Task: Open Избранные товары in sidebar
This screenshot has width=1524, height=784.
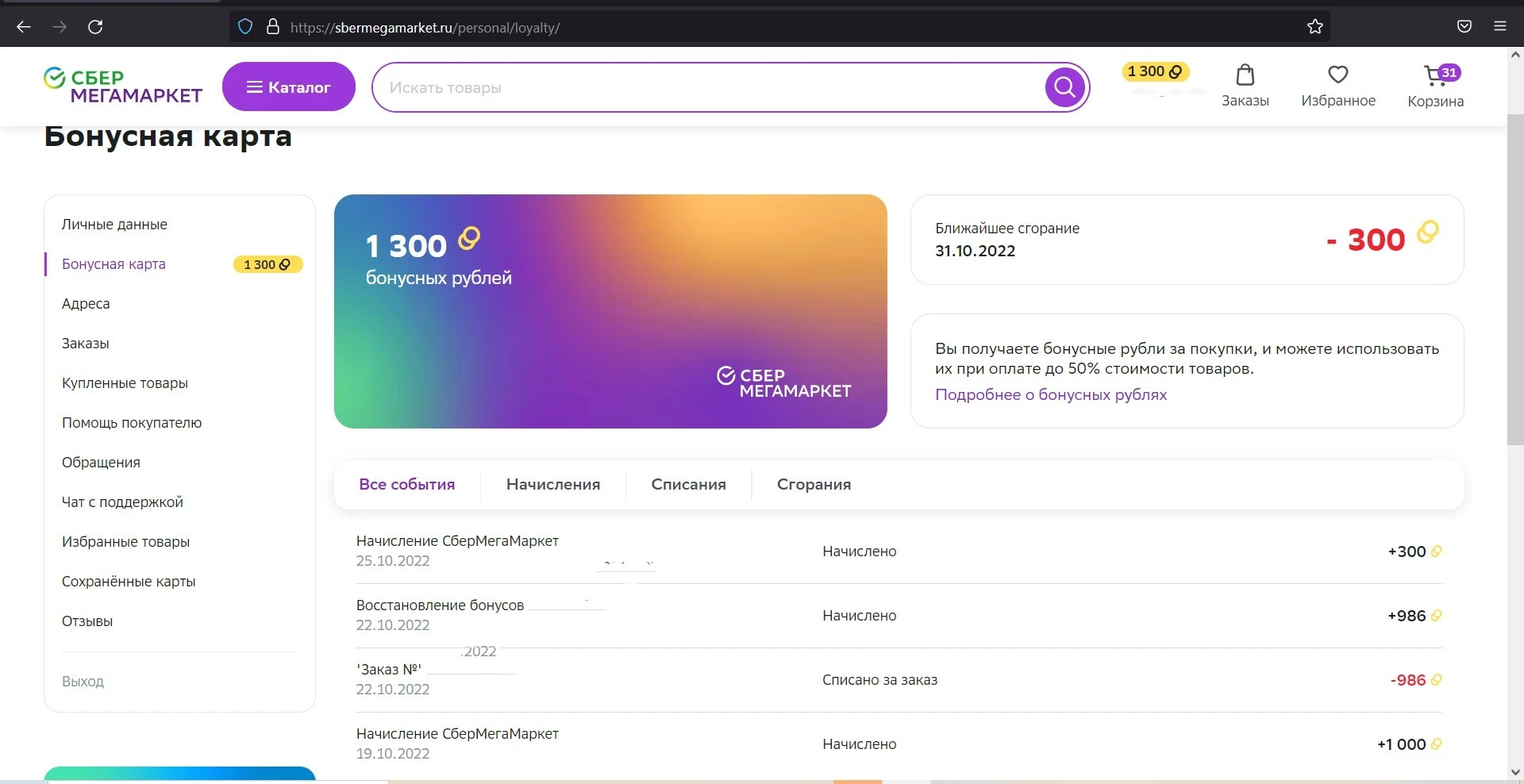Action: click(125, 542)
